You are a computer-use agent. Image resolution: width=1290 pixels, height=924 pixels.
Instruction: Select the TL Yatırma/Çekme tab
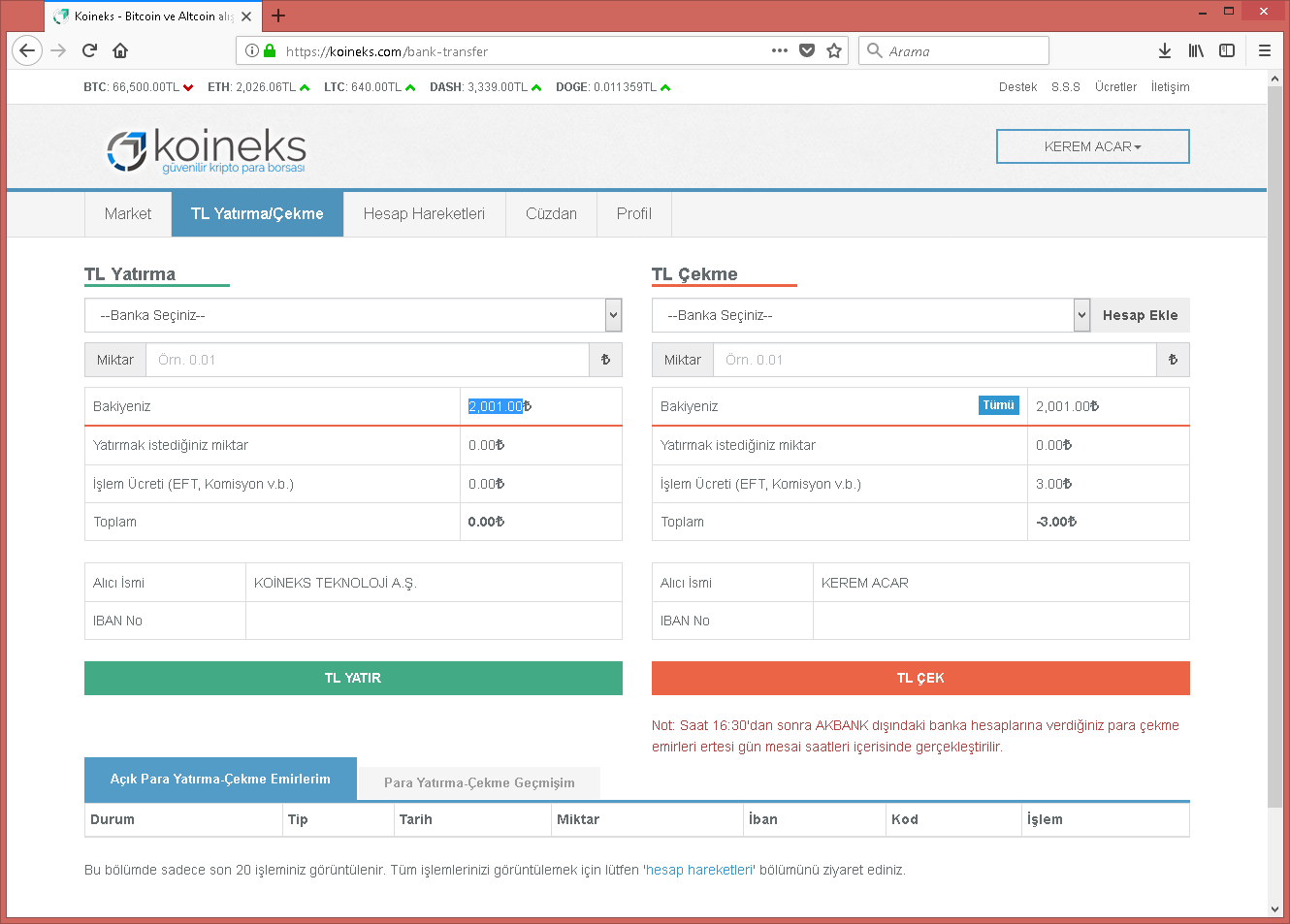[257, 214]
